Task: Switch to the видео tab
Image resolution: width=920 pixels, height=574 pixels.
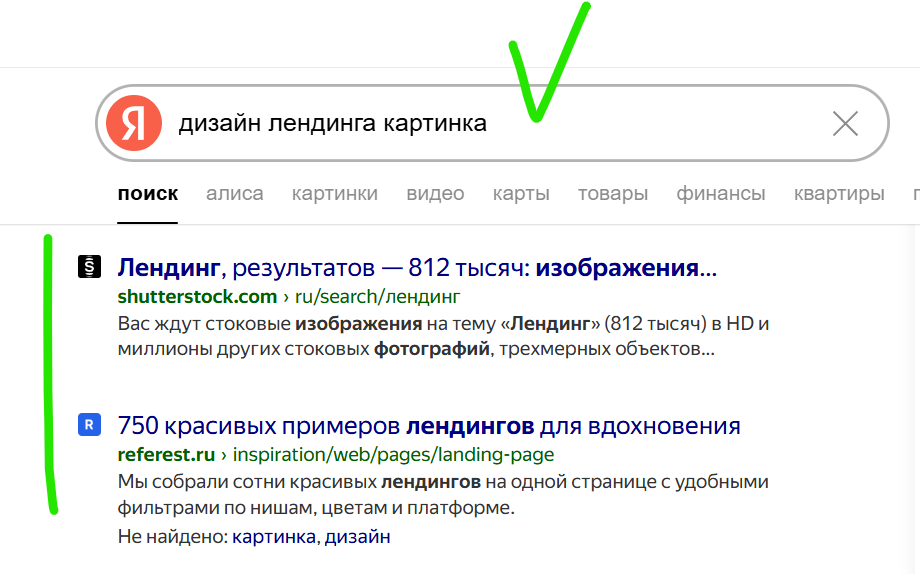Action: [x=435, y=193]
